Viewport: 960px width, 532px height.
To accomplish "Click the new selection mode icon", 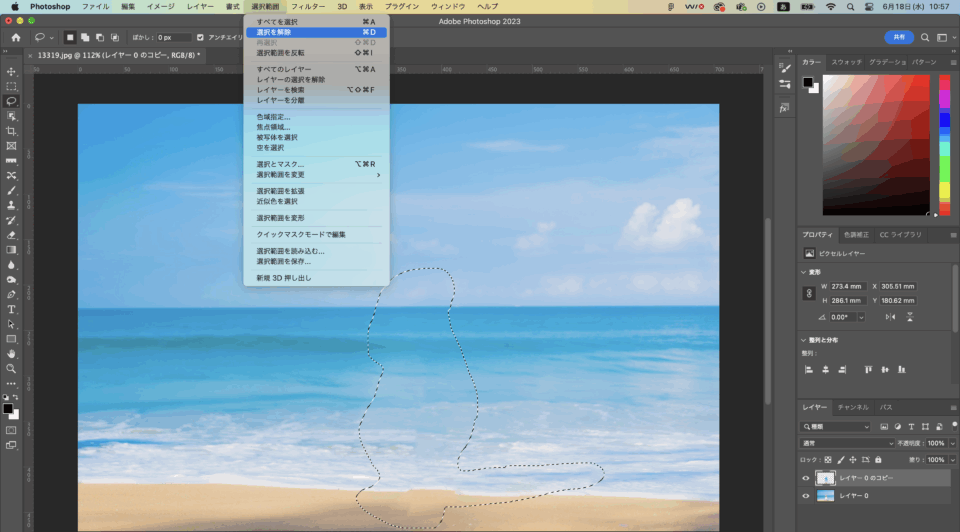I will pos(70,37).
